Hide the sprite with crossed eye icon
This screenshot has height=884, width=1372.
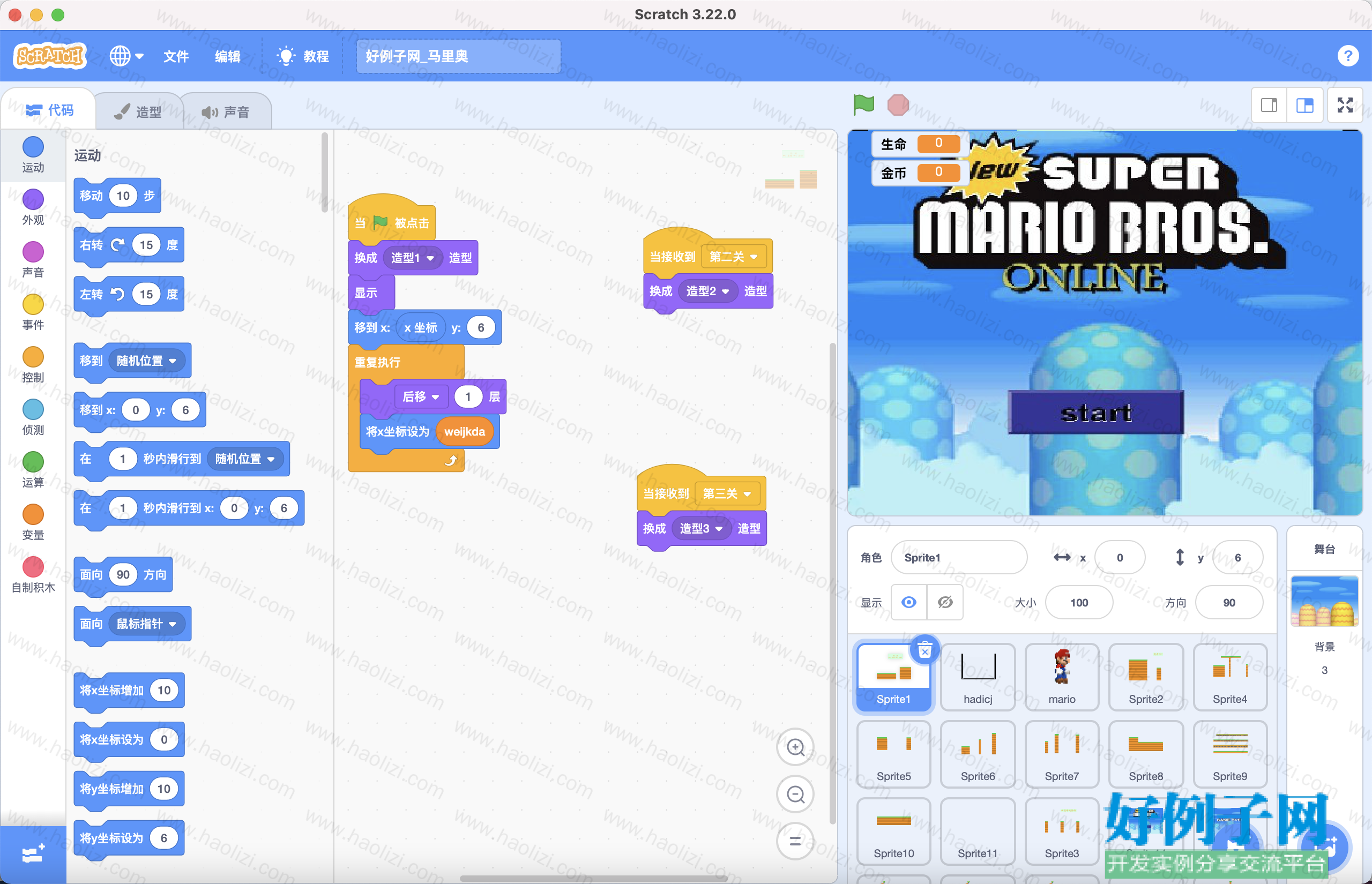pyautogui.click(x=945, y=602)
